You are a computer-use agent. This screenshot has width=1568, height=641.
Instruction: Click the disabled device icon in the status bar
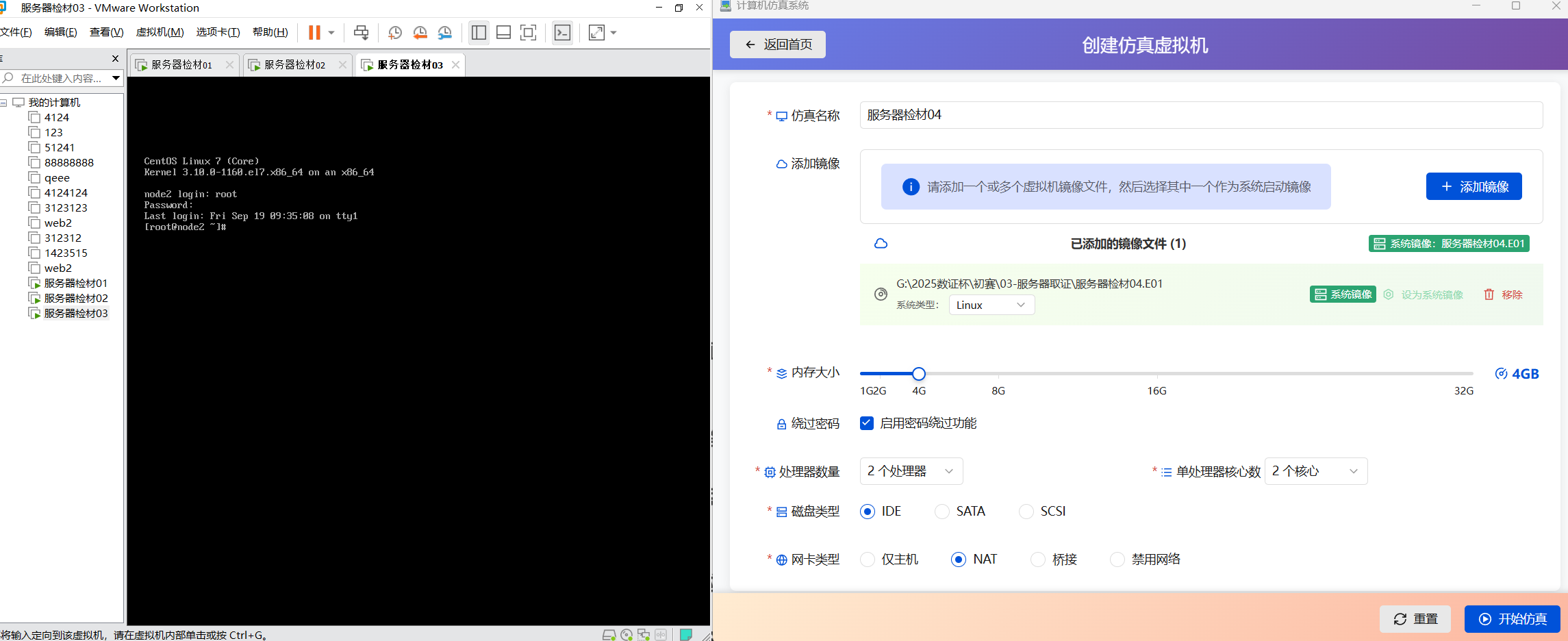tap(661, 635)
